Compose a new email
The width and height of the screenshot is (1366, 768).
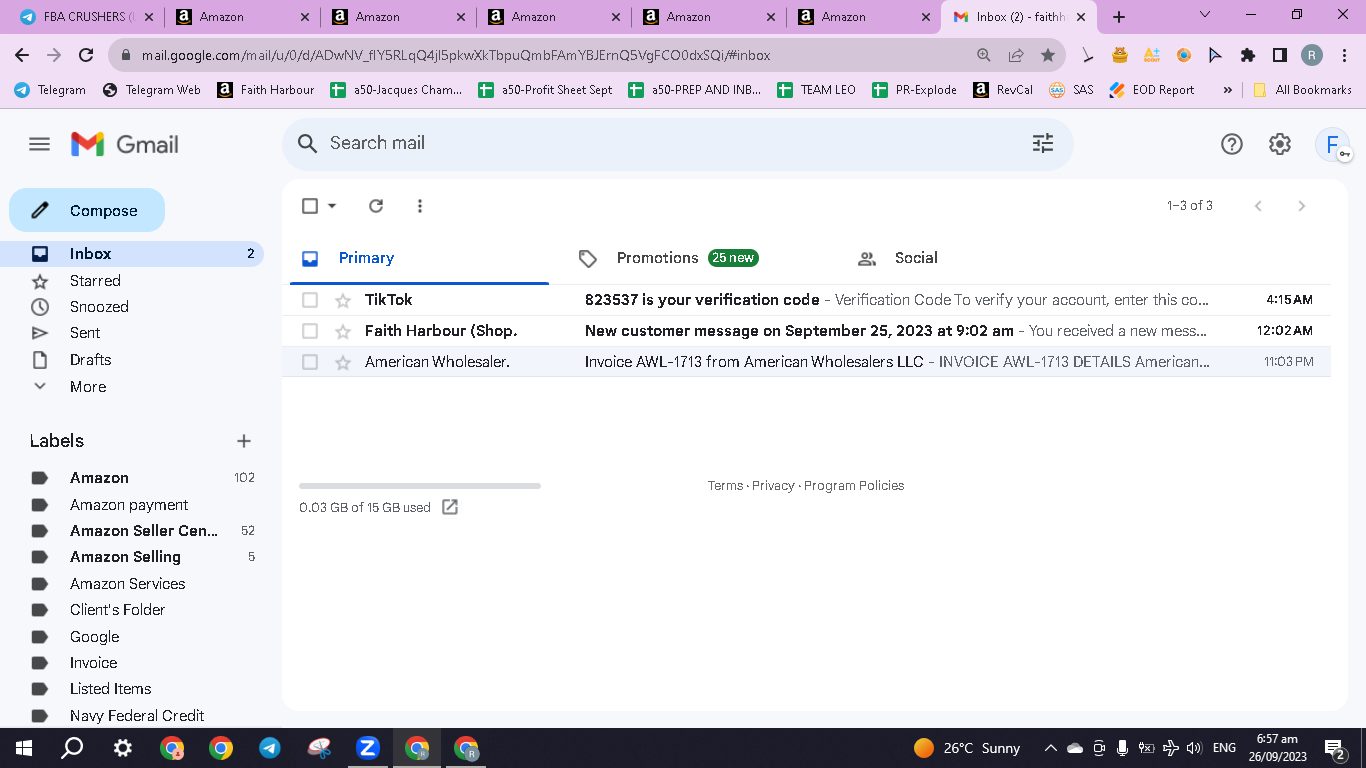[87, 211]
